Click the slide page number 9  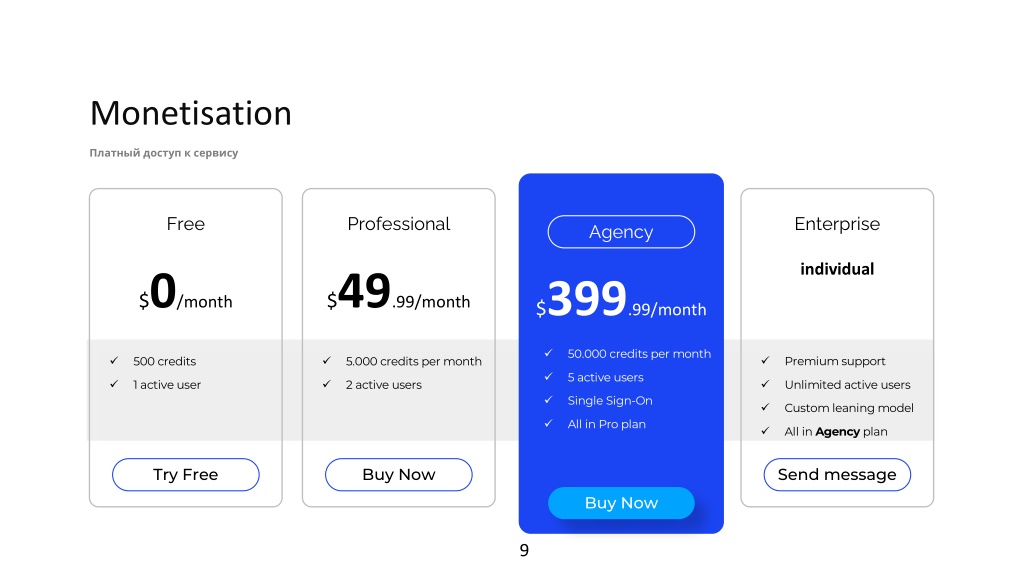pos(524,551)
